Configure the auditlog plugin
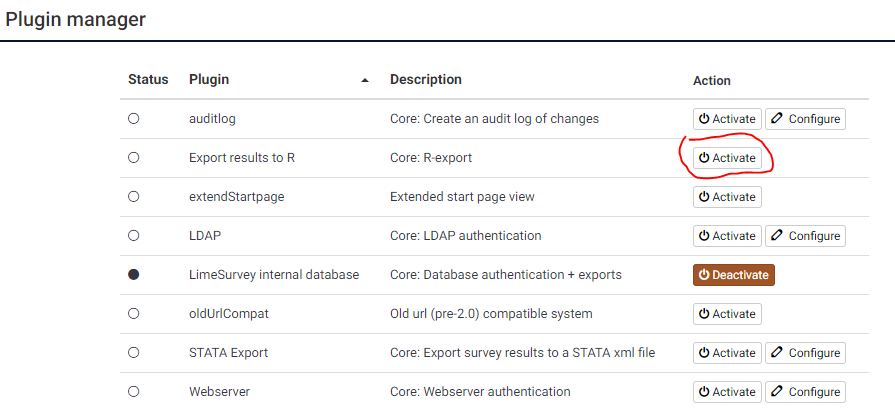Image resolution: width=895 pixels, height=416 pixels. 805,119
